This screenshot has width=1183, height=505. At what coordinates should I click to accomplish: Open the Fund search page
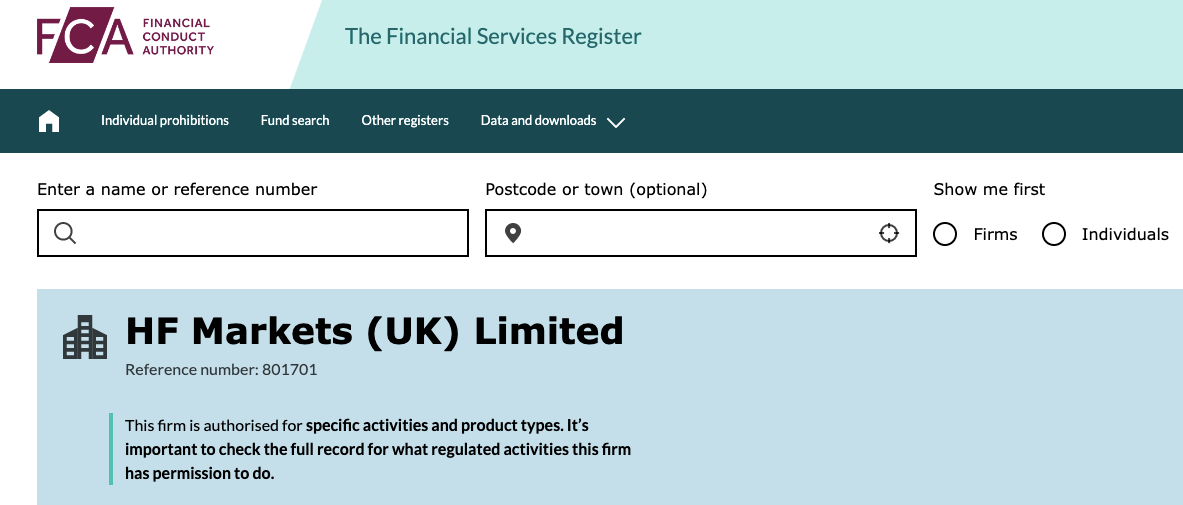[295, 121]
